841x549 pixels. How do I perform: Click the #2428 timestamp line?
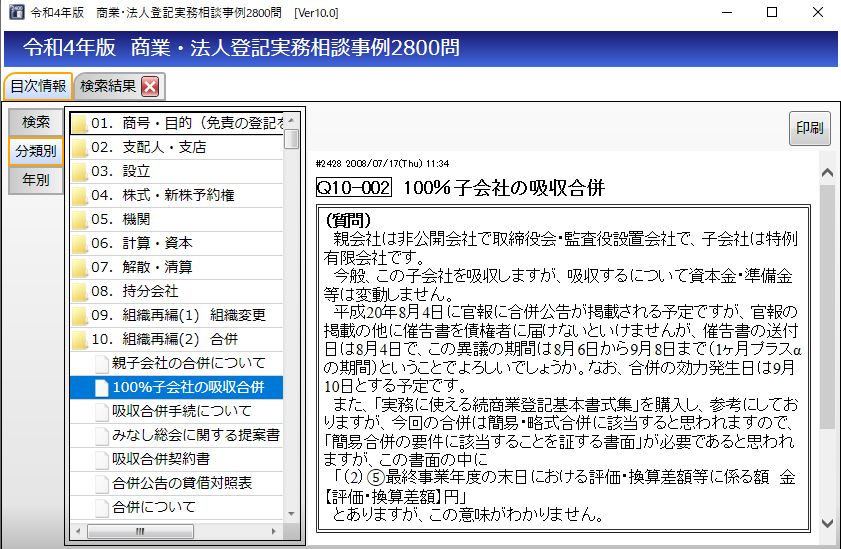point(382,164)
